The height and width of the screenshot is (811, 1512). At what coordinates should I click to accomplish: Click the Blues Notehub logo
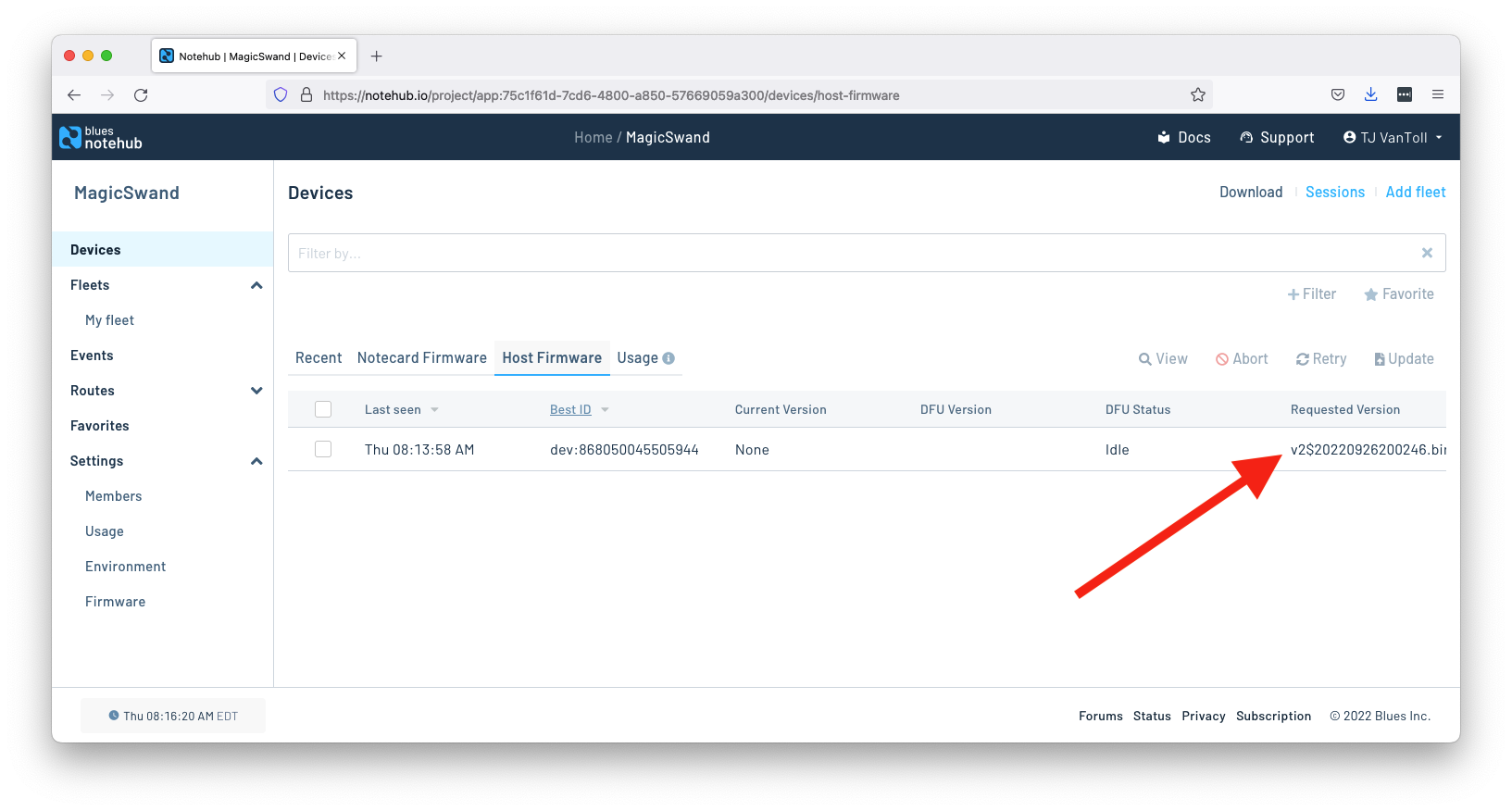[101, 137]
